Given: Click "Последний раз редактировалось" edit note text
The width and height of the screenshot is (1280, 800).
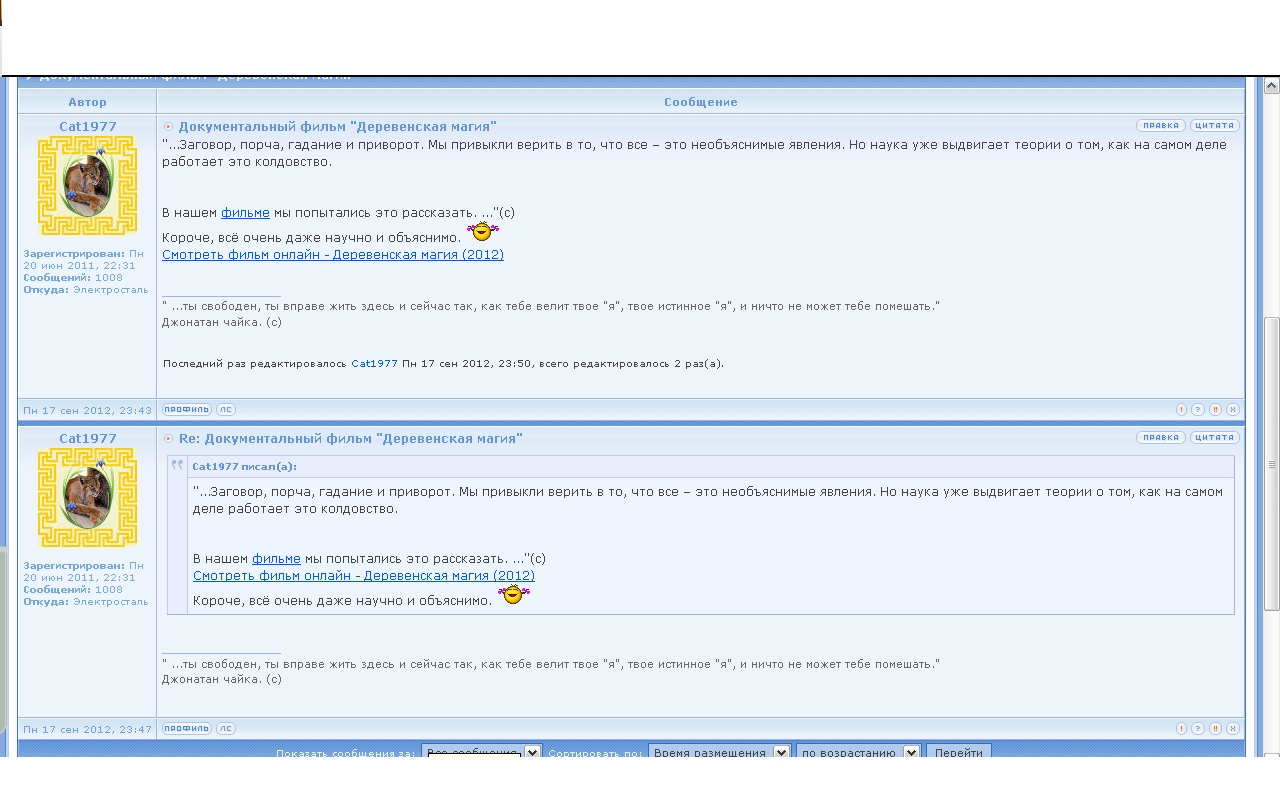Looking at the screenshot, I should point(255,364).
